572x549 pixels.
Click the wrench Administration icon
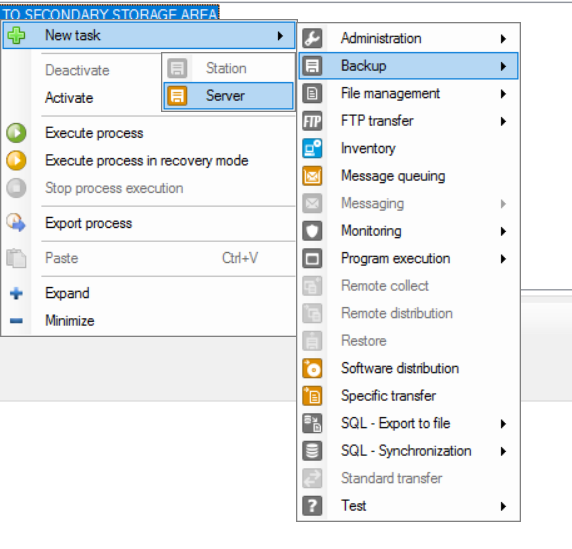pos(312,38)
